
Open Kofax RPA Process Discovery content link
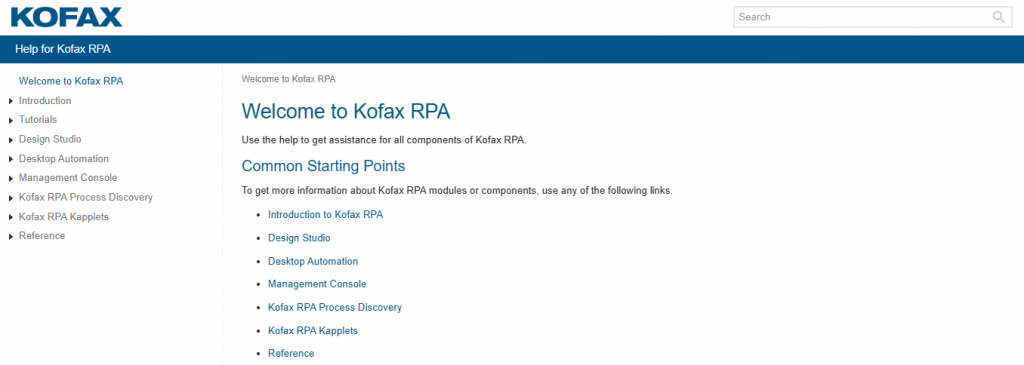[x=335, y=307]
